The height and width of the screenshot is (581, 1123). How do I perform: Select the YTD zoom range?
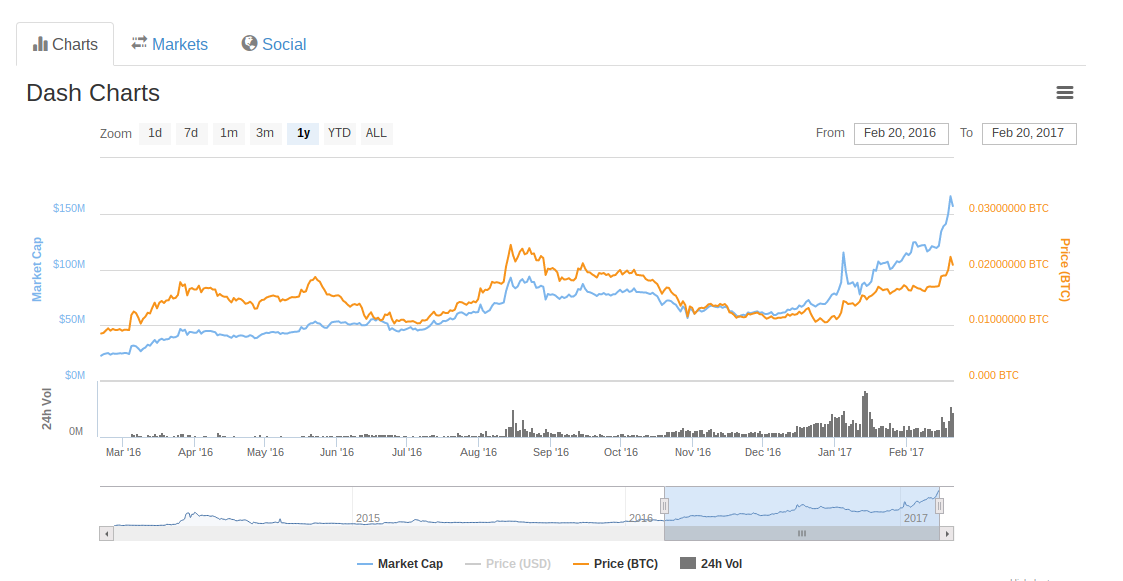[339, 133]
